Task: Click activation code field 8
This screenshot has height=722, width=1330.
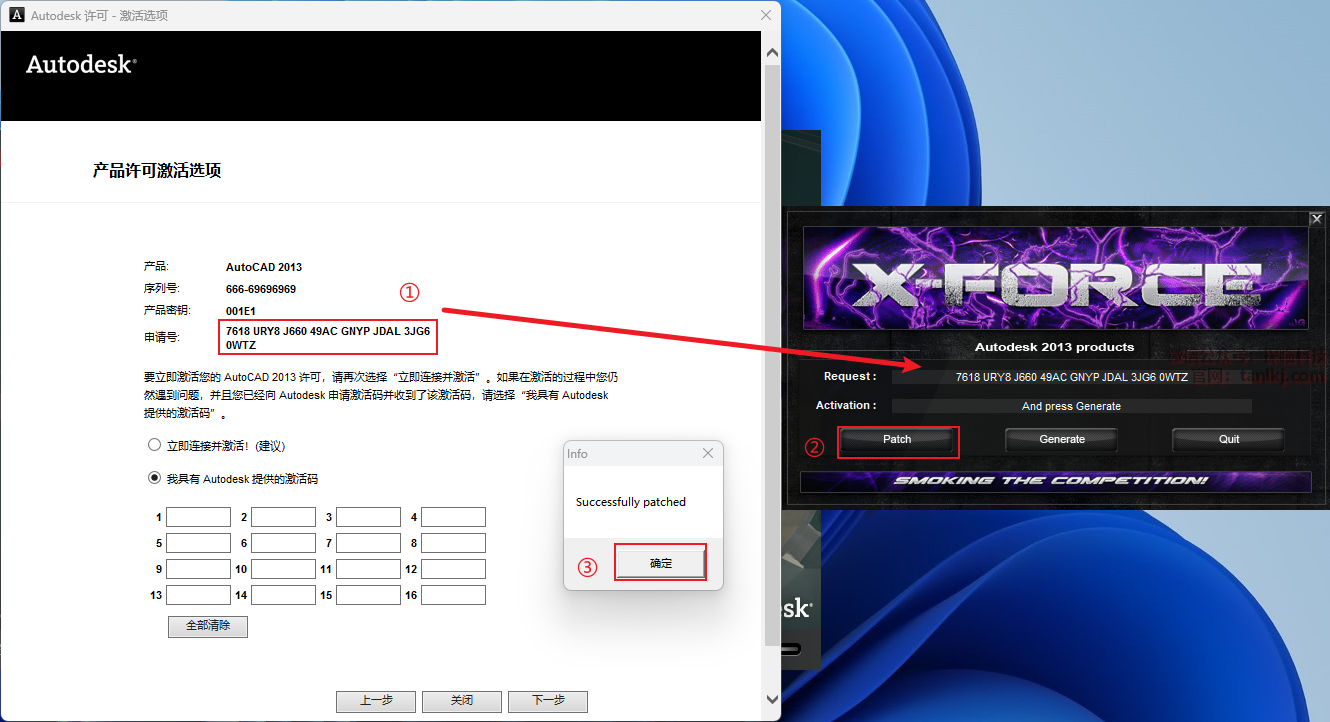Action: 453,543
